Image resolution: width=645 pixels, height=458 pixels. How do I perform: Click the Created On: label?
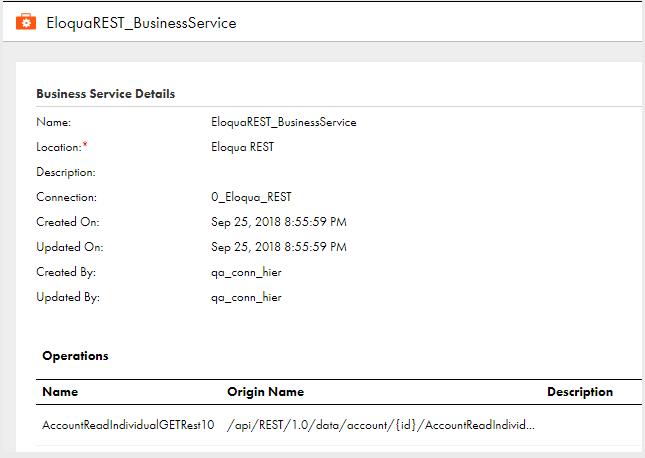pyautogui.click(x=68, y=222)
